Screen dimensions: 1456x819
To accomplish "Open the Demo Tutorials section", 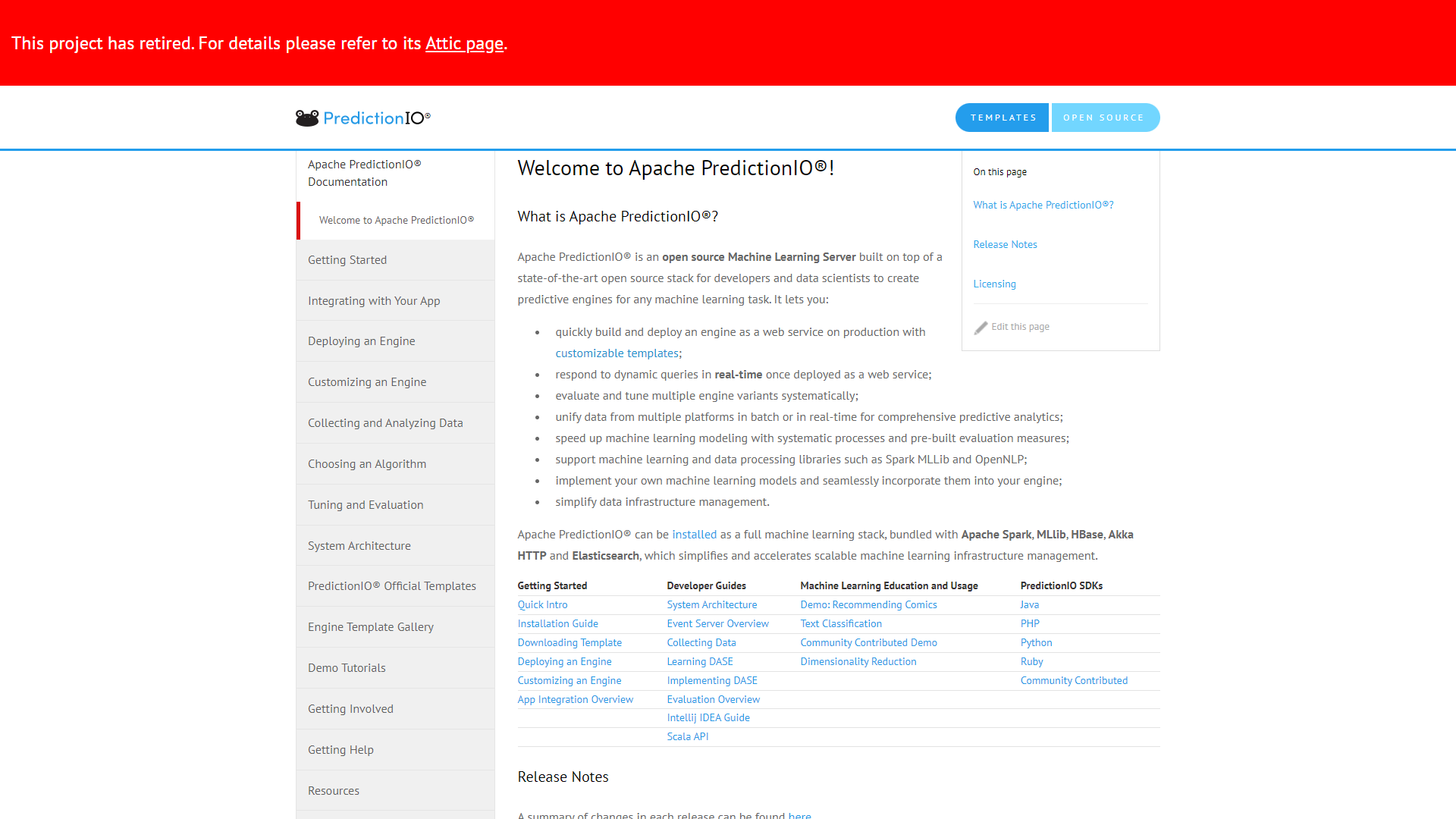I will tap(347, 667).
